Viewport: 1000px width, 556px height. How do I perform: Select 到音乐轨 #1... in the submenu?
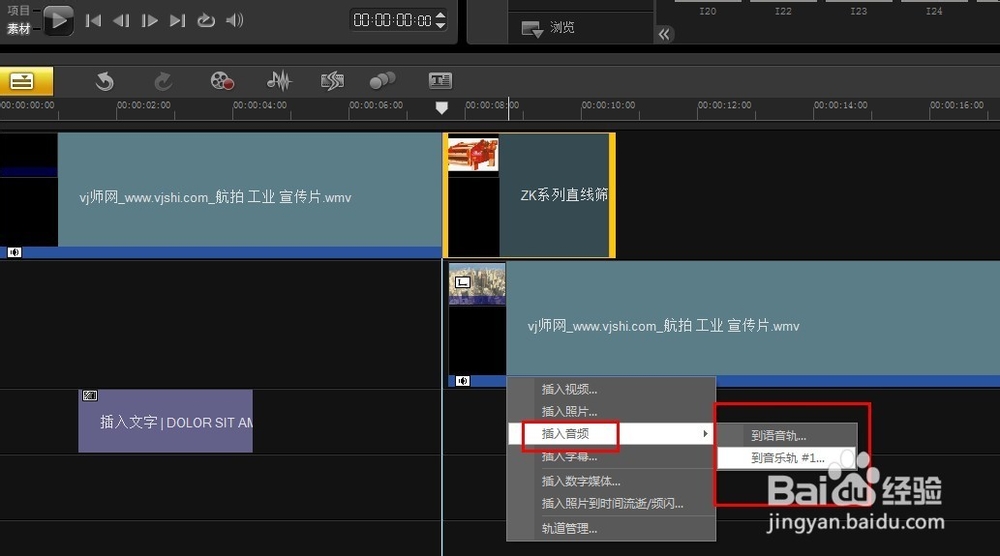click(x=787, y=458)
